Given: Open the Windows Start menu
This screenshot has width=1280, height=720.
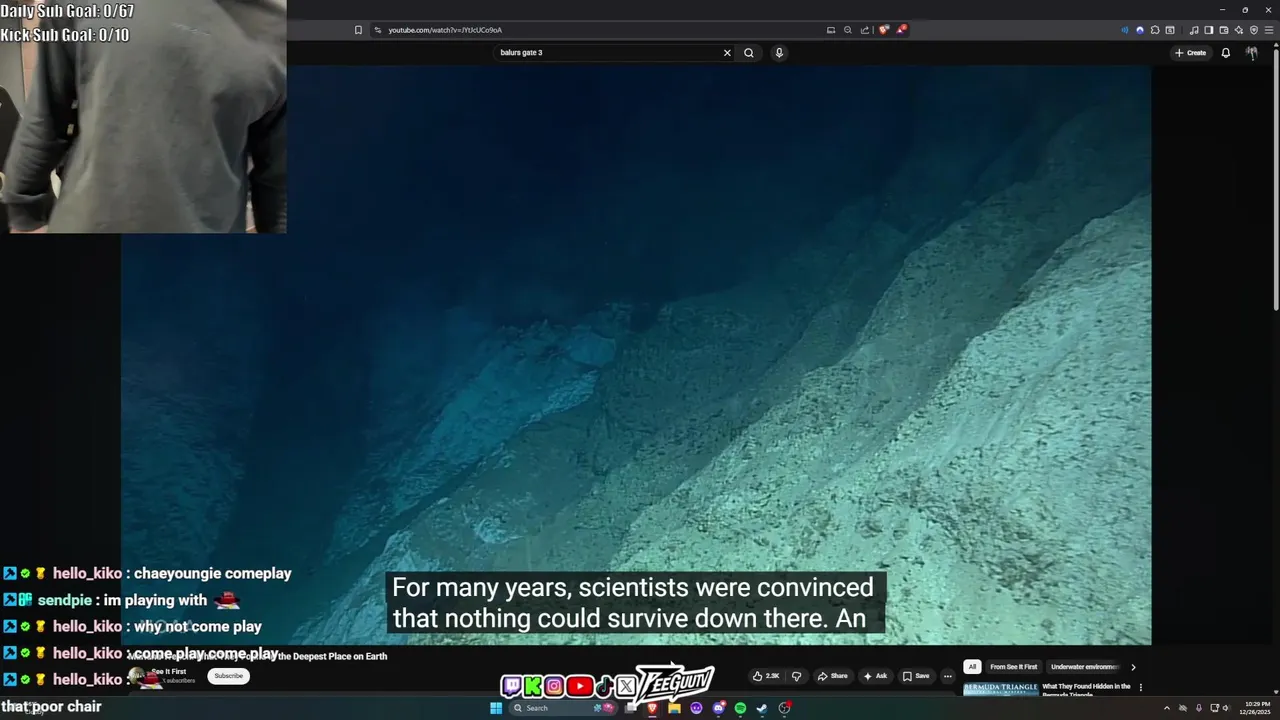Looking at the screenshot, I should pos(496,708).
